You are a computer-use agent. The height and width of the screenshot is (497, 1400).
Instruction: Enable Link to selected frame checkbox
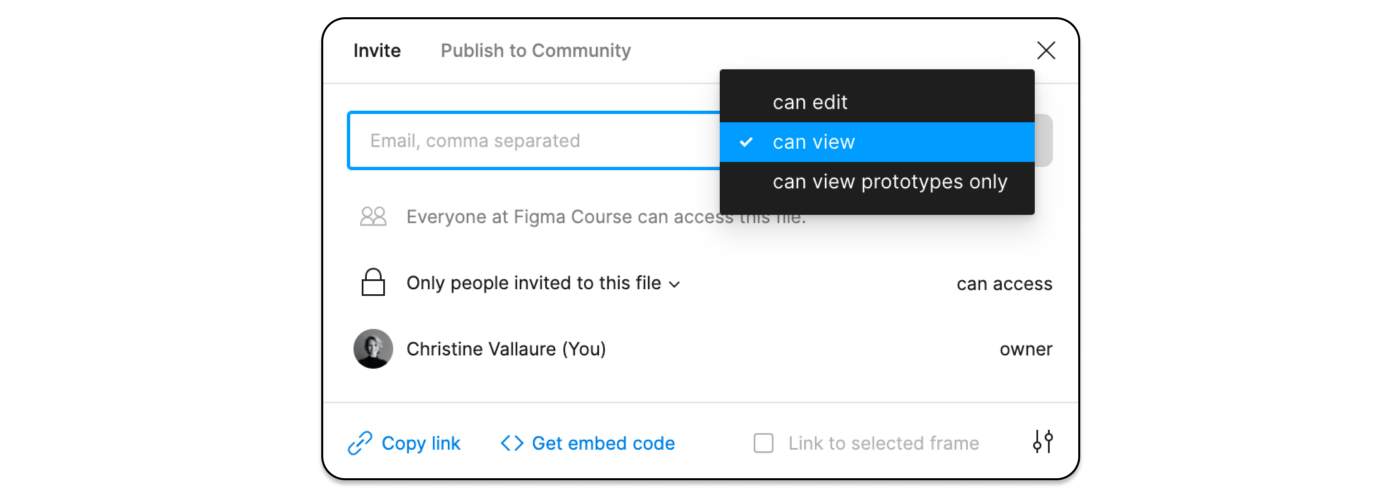point(763,443)
